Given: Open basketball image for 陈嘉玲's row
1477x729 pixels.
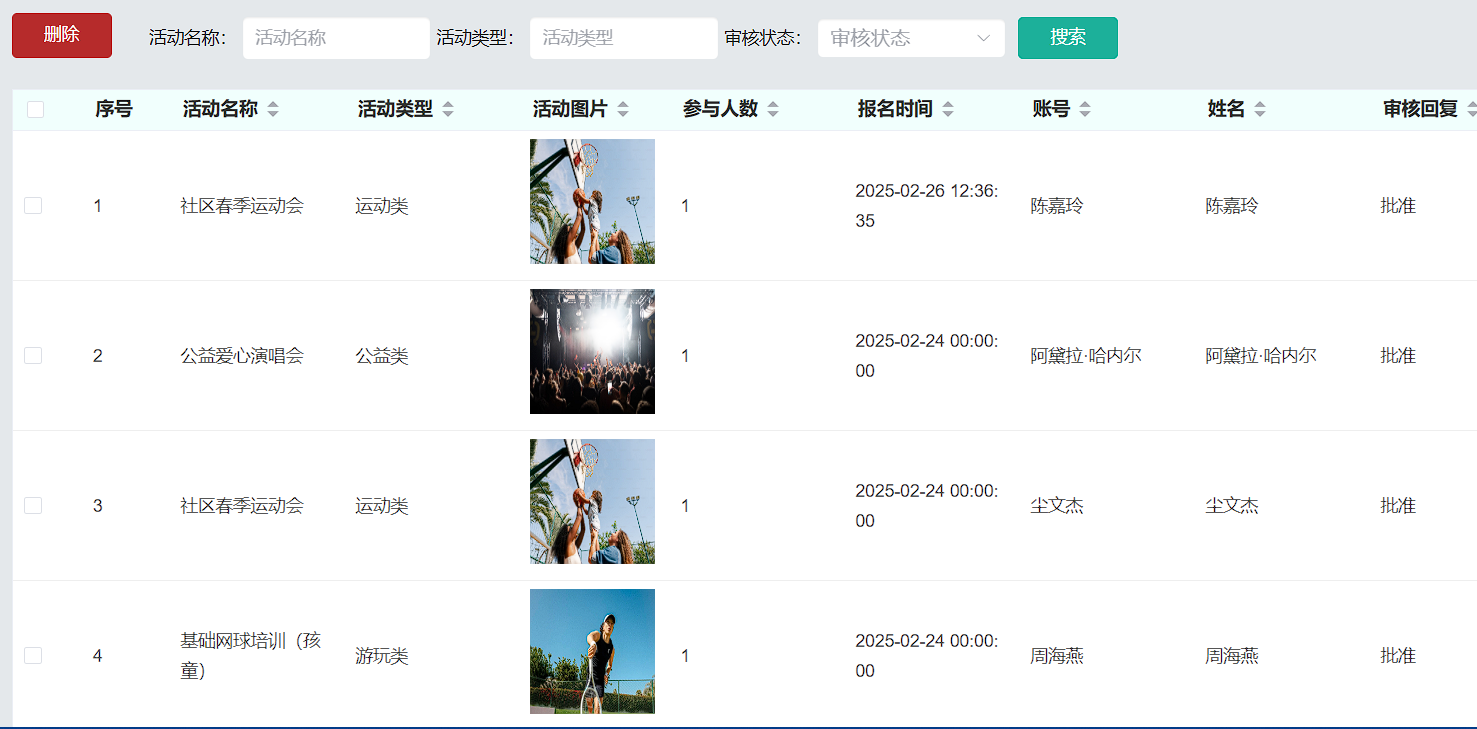Looking at the screenshot, I should 592,202.
